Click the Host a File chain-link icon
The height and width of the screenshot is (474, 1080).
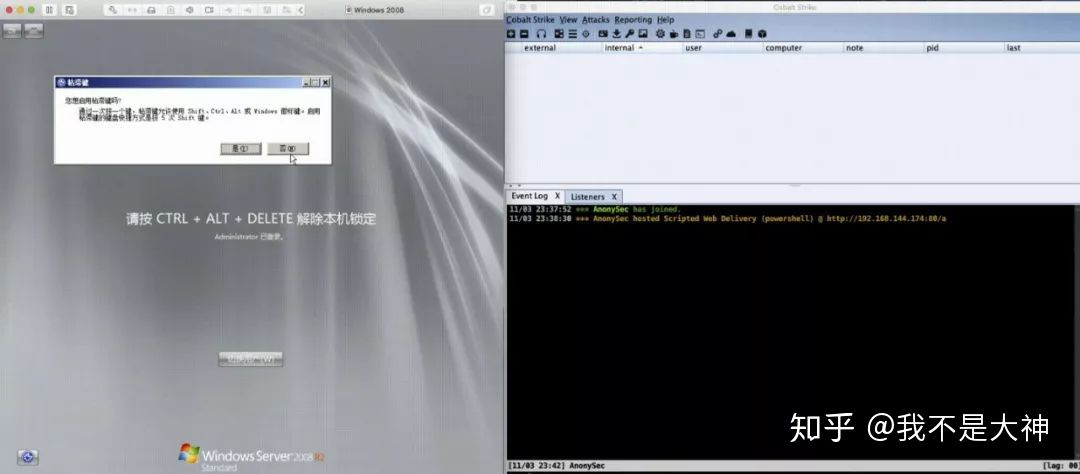(x=718, y=34)
